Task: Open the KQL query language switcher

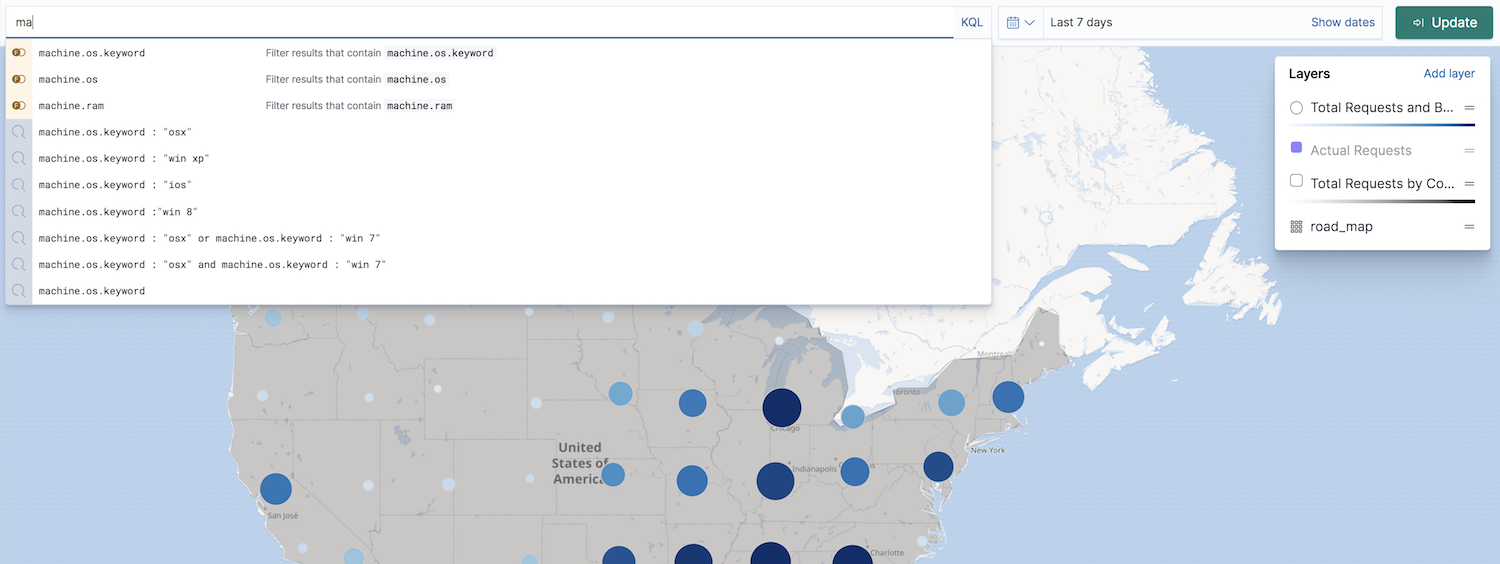Action: point(971,22)
